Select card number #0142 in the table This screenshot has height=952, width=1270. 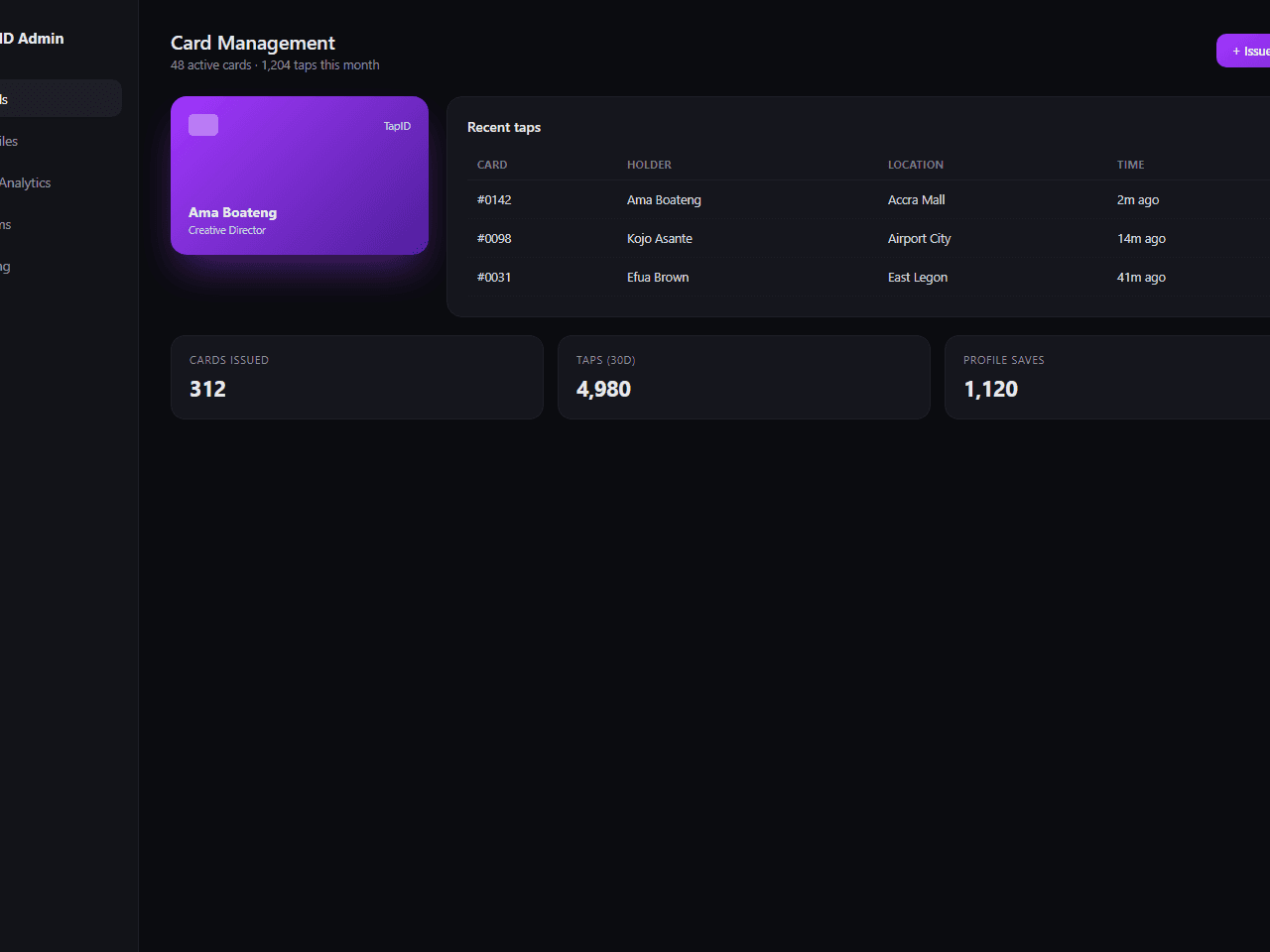pyautogui.click(x=494, y=199)
